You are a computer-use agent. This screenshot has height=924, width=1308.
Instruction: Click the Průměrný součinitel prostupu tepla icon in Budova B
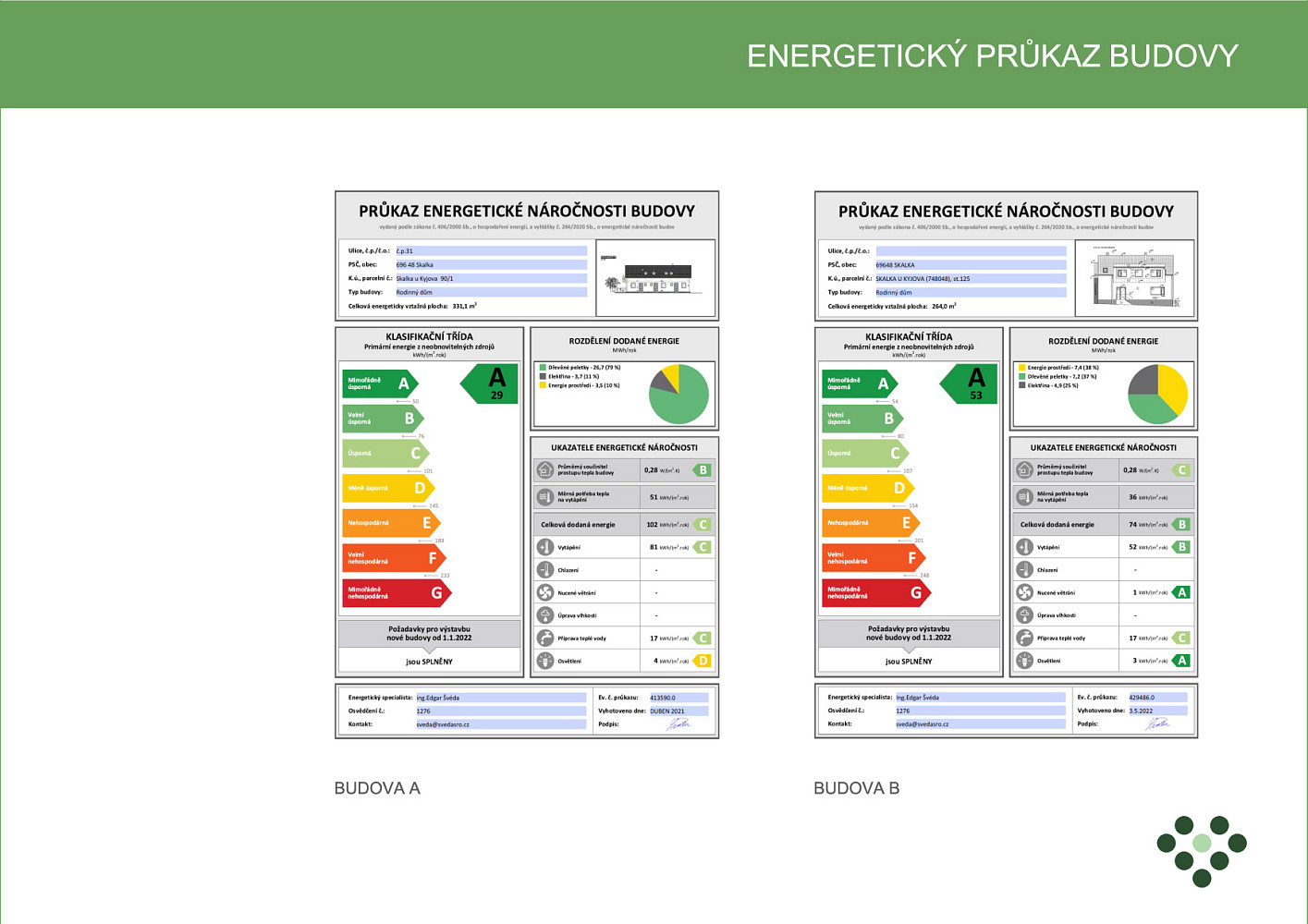click(x=1024, y=470)
